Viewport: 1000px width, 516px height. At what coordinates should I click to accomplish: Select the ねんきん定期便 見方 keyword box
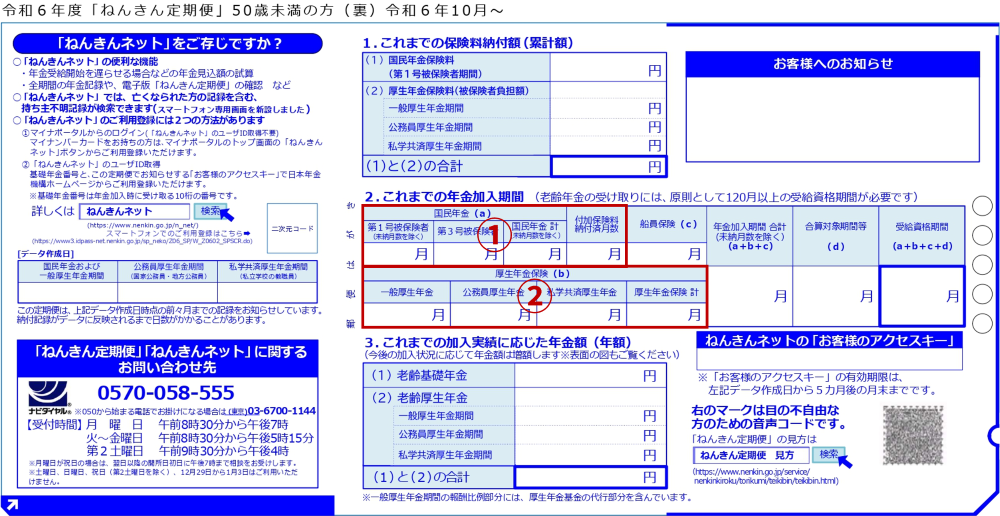point(751,455)
